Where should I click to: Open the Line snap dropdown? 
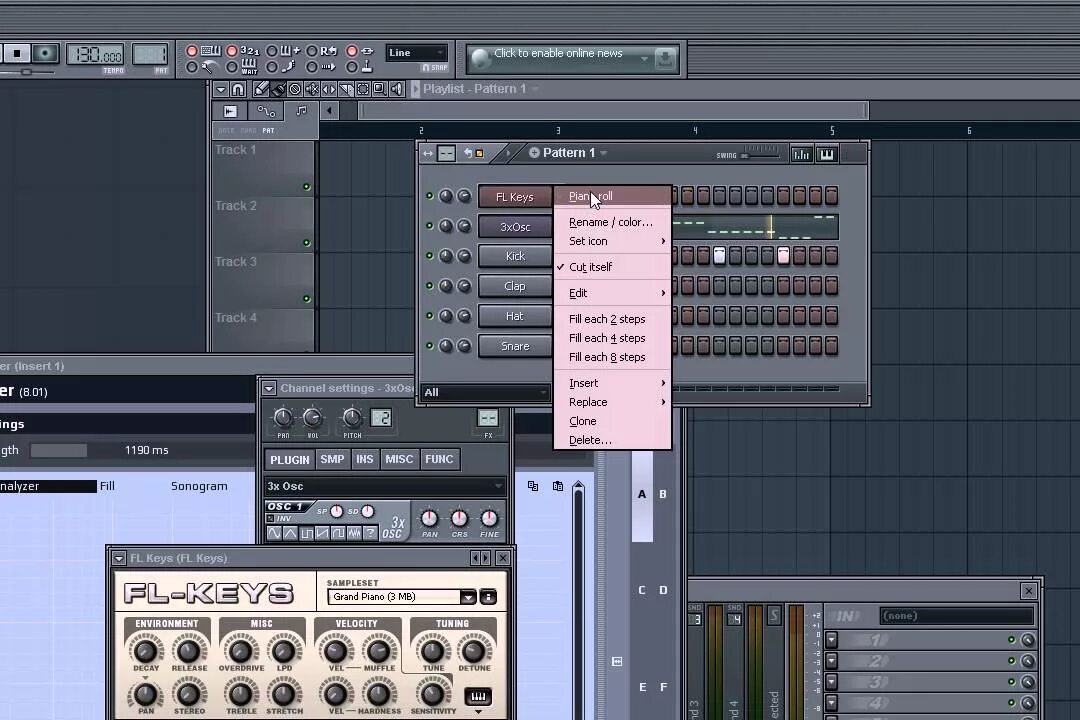[417, 53]
